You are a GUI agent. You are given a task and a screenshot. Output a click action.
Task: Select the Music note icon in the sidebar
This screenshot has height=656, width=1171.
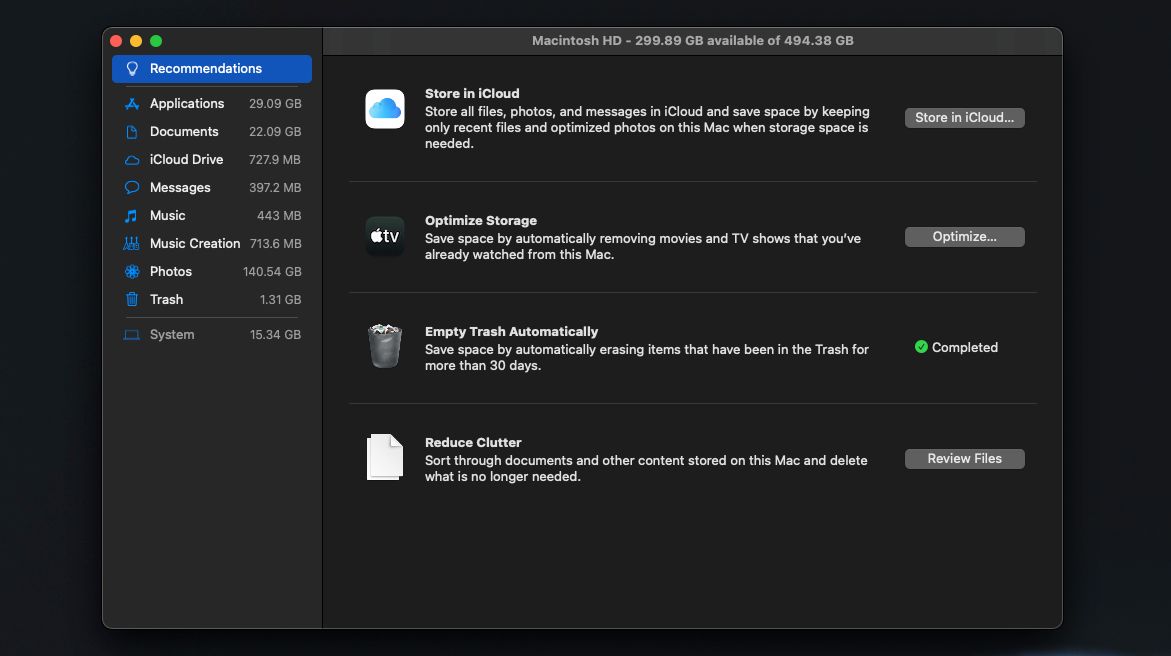click(133, 215)
